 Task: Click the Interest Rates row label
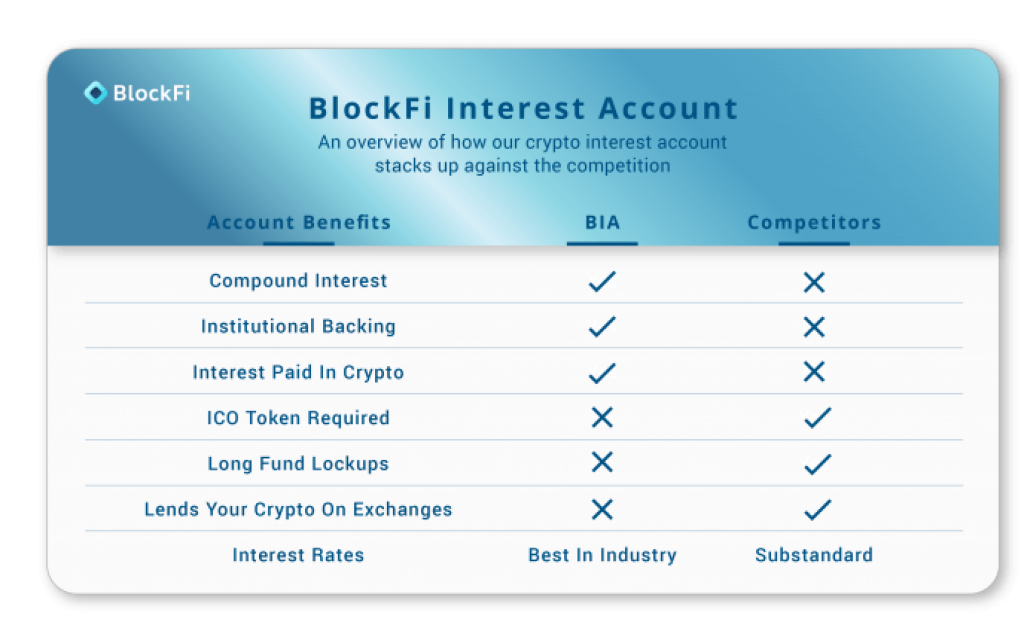click(x=298, y=554)
